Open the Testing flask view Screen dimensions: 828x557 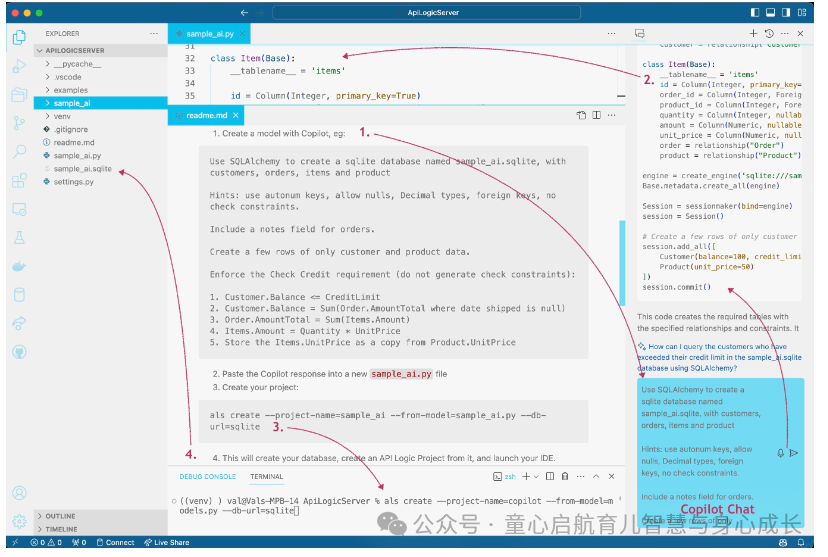(x=20, y=238)
